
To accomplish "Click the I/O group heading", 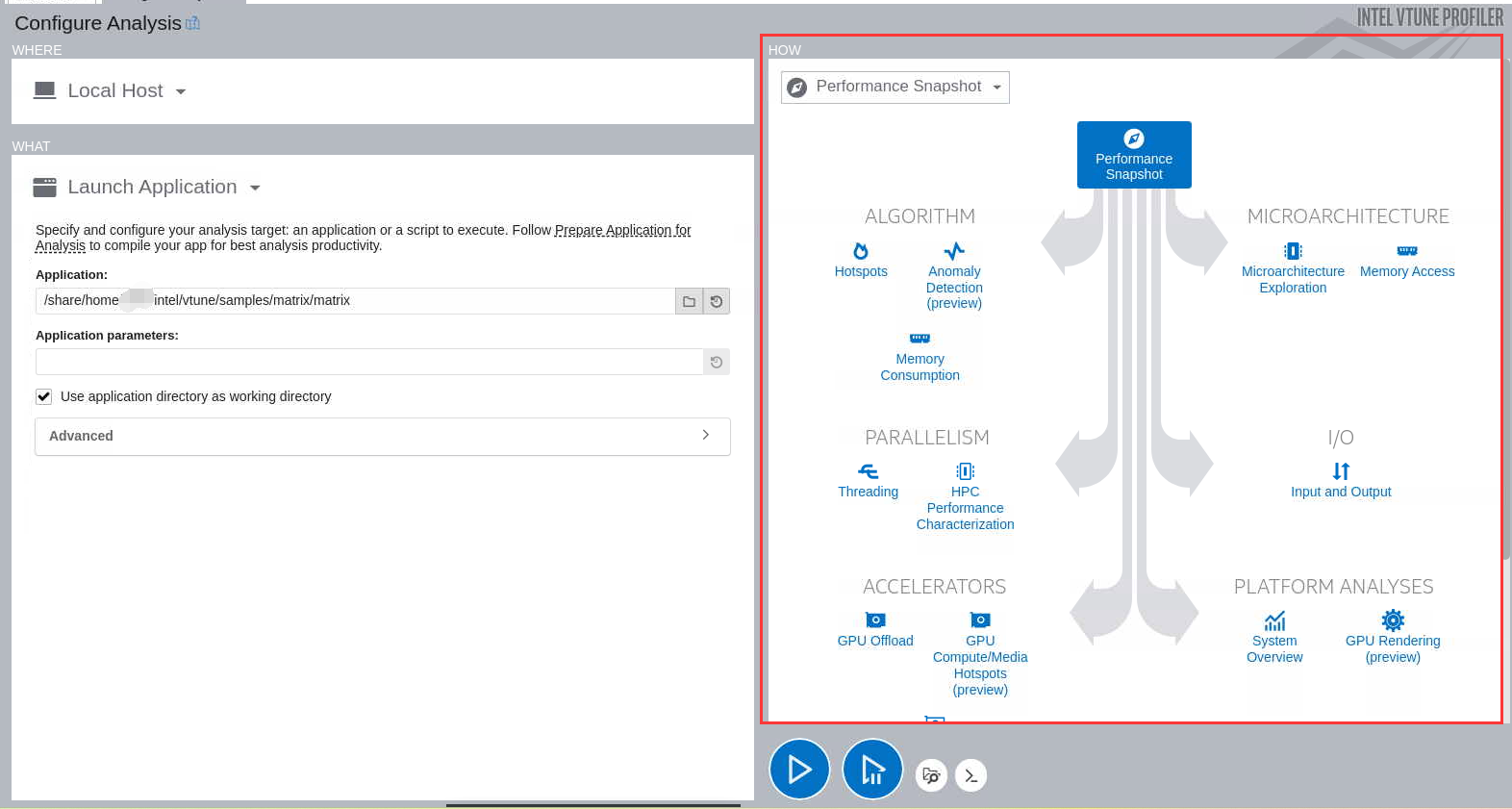I will click(1341, 438).
